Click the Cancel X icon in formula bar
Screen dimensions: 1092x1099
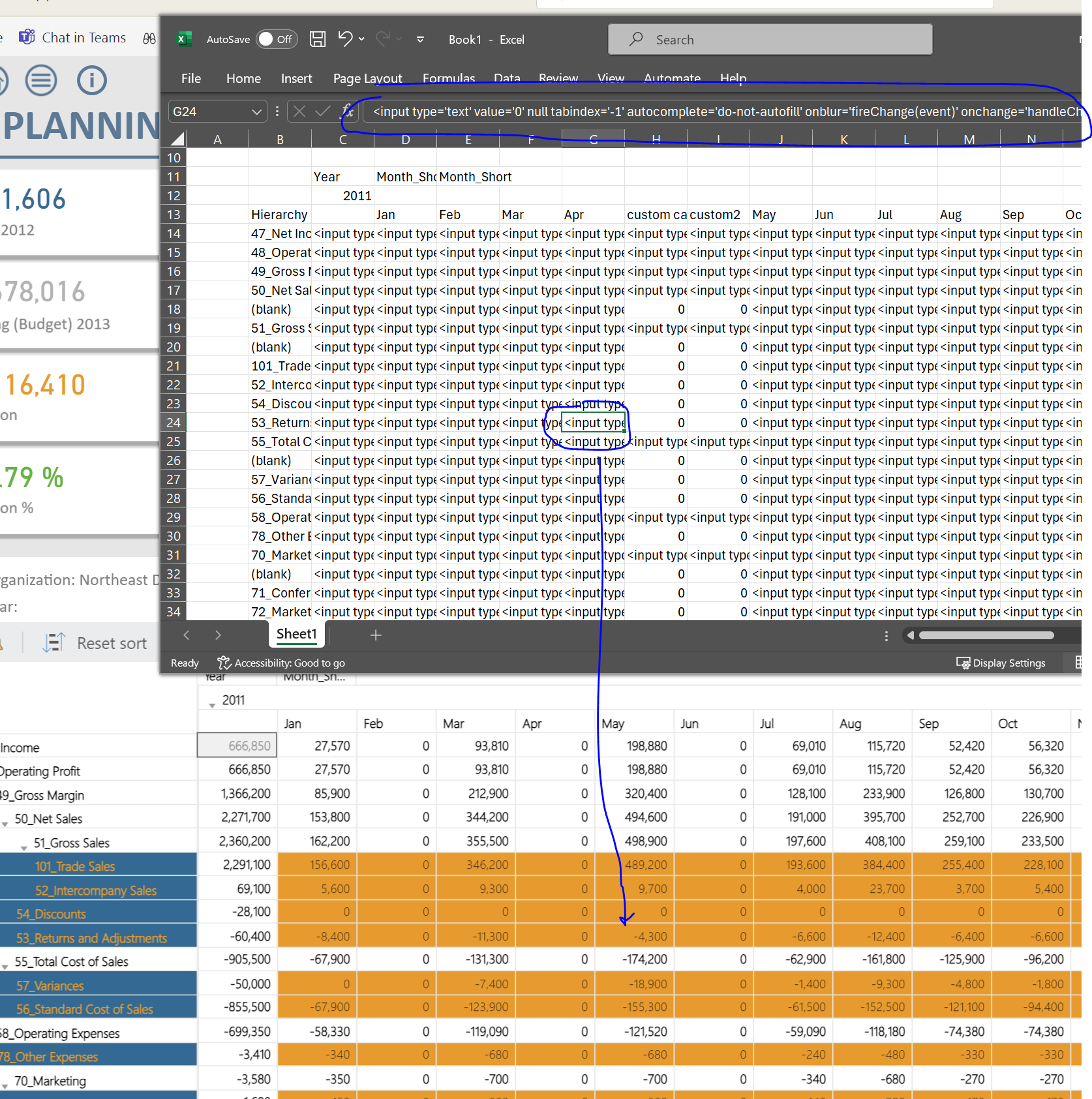point(299,112)
